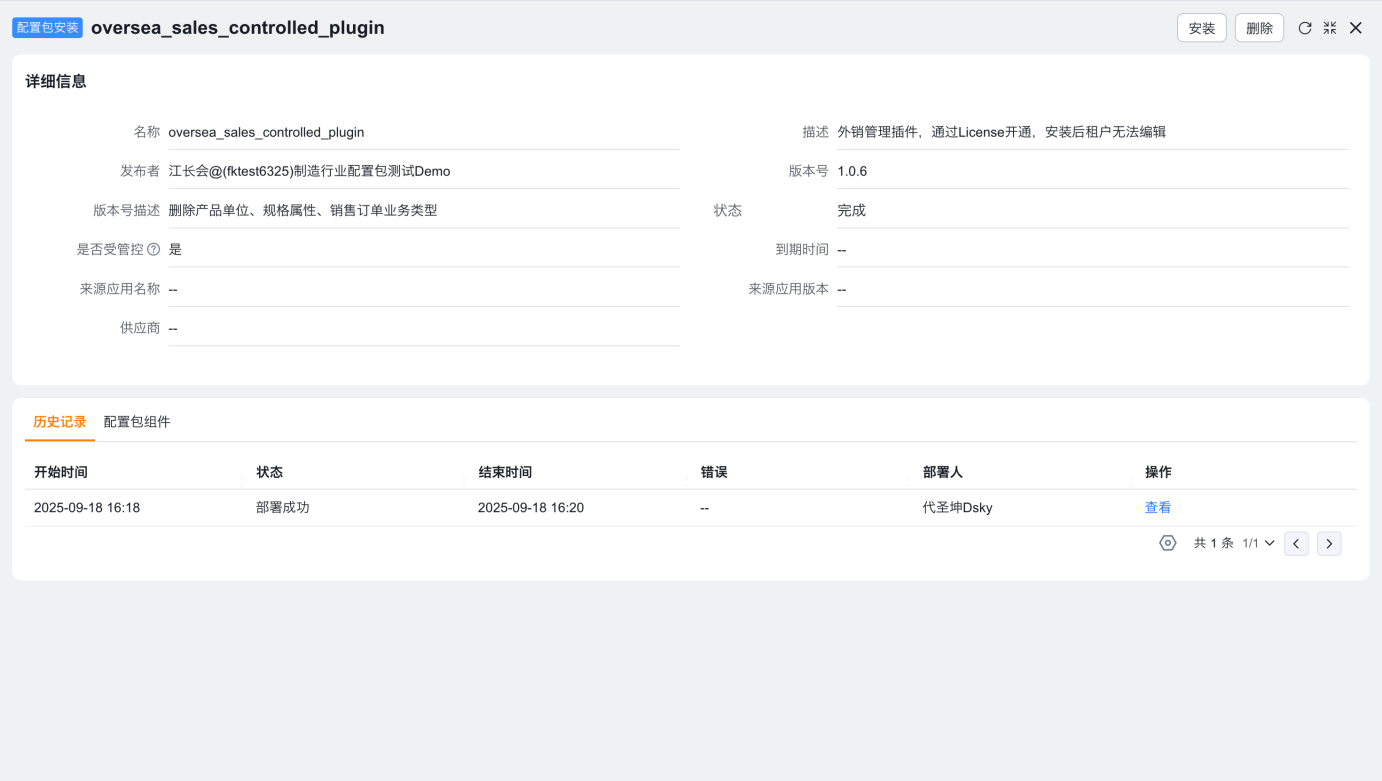Click the name value oversea_sales_controlled_plugin in details
Screen dimensions: 1382x781
266,132
